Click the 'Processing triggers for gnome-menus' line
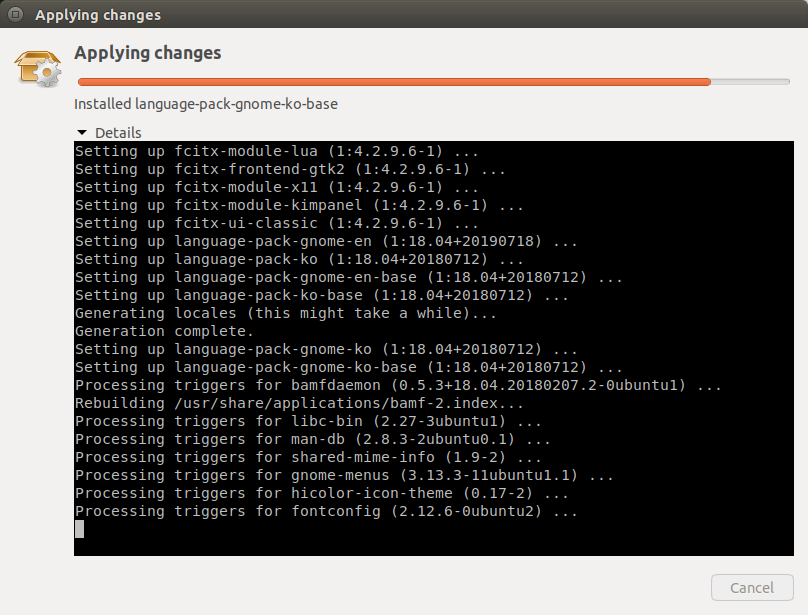The width and height of the screenshot is (808, 615). (x=344, y=475)
